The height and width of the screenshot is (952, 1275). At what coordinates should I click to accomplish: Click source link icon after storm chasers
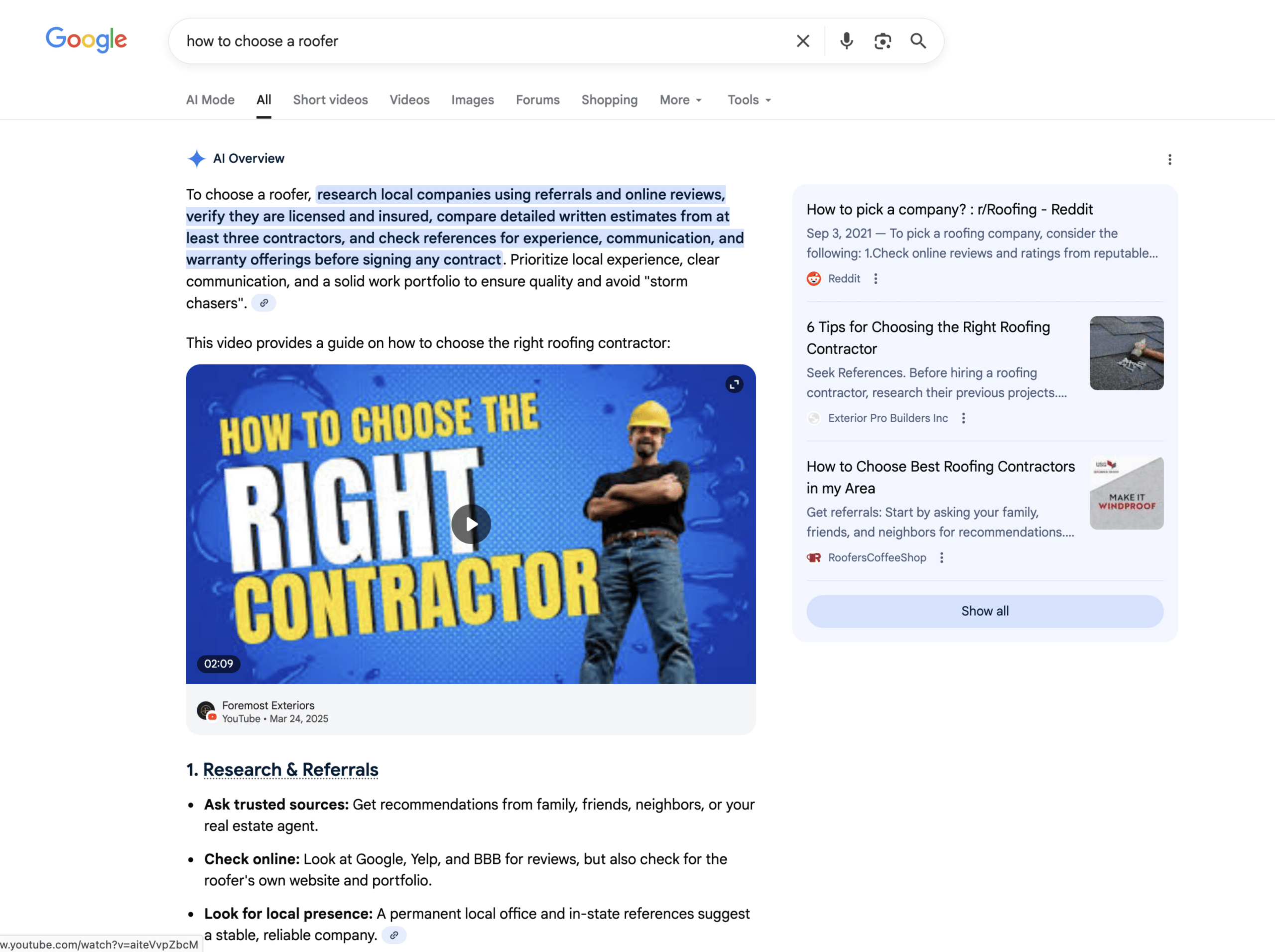click(x=264, y=303)
